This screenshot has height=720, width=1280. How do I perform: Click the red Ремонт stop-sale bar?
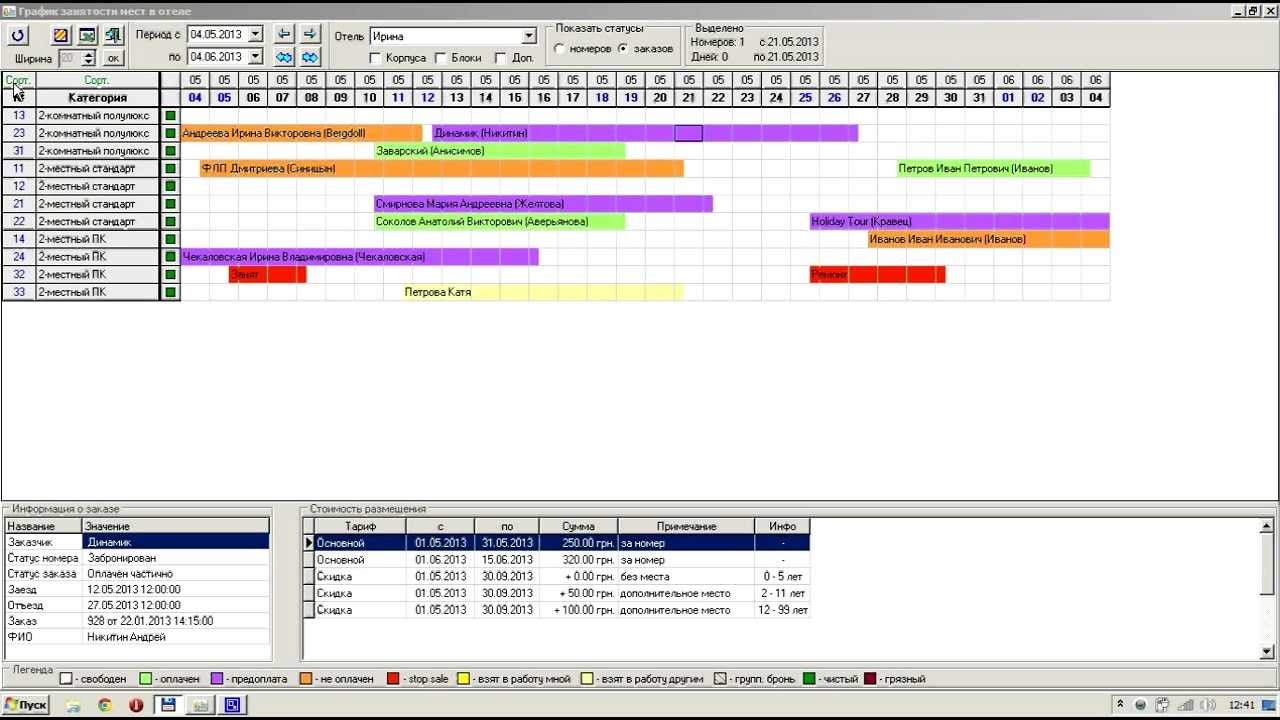pyautogui.click(x=877, y=275)
